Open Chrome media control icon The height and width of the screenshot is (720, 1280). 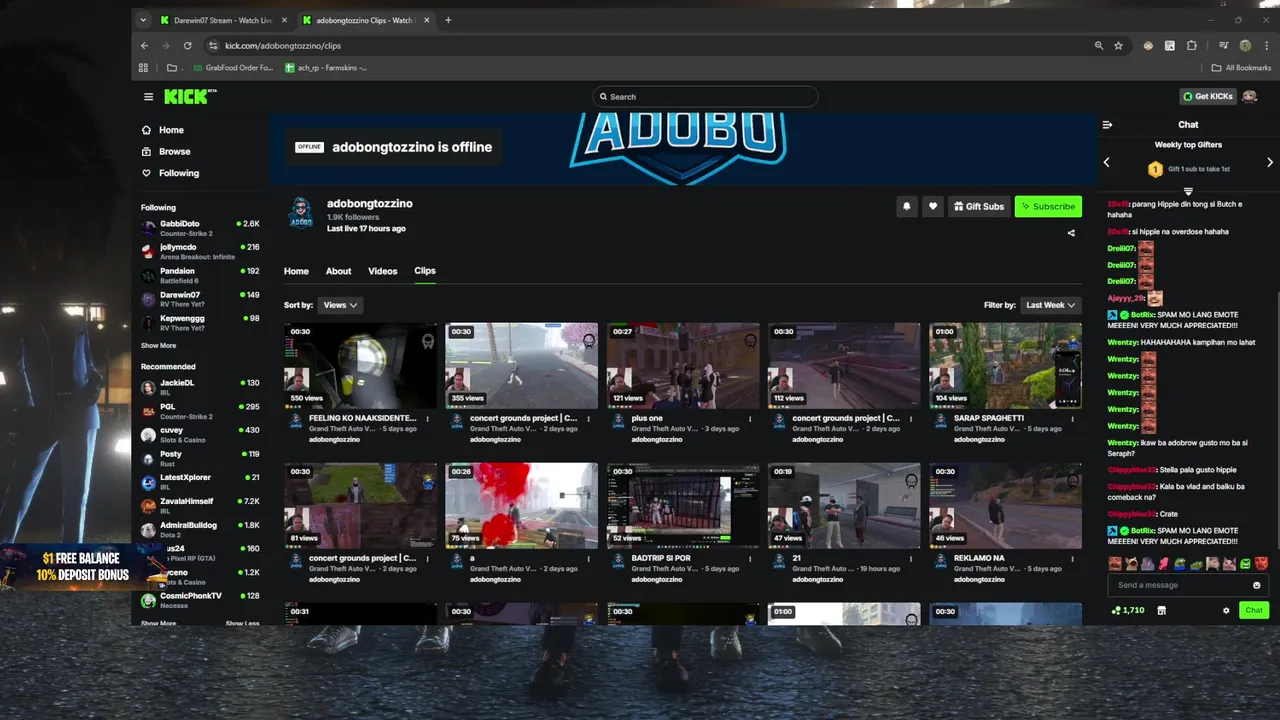point(1223,45)
